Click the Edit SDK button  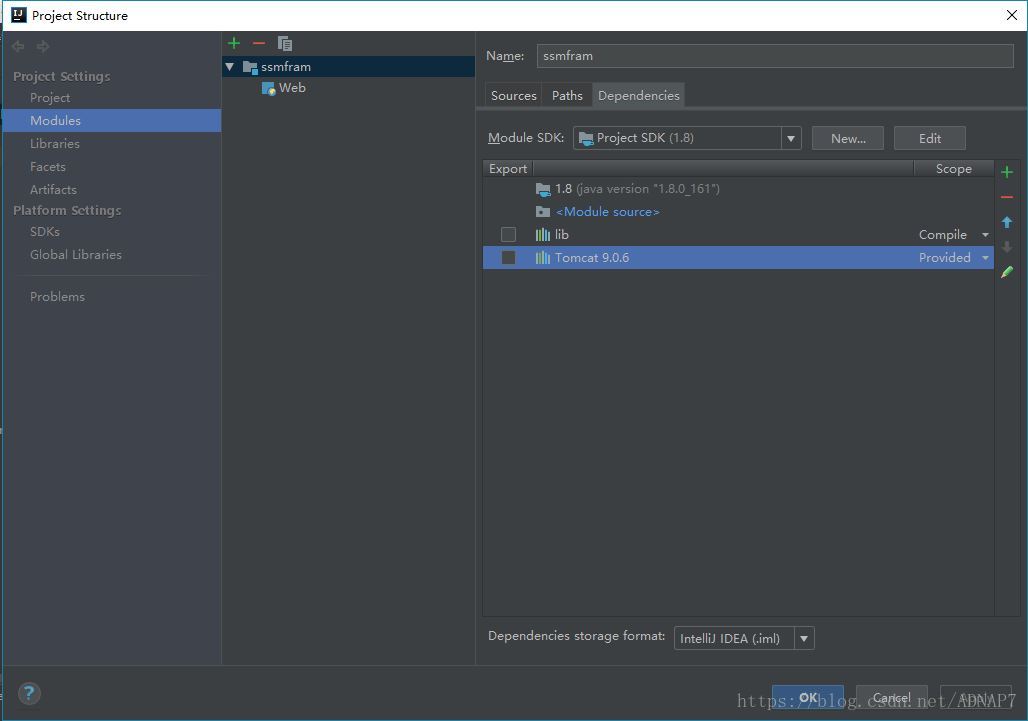(x=930, y=138)
